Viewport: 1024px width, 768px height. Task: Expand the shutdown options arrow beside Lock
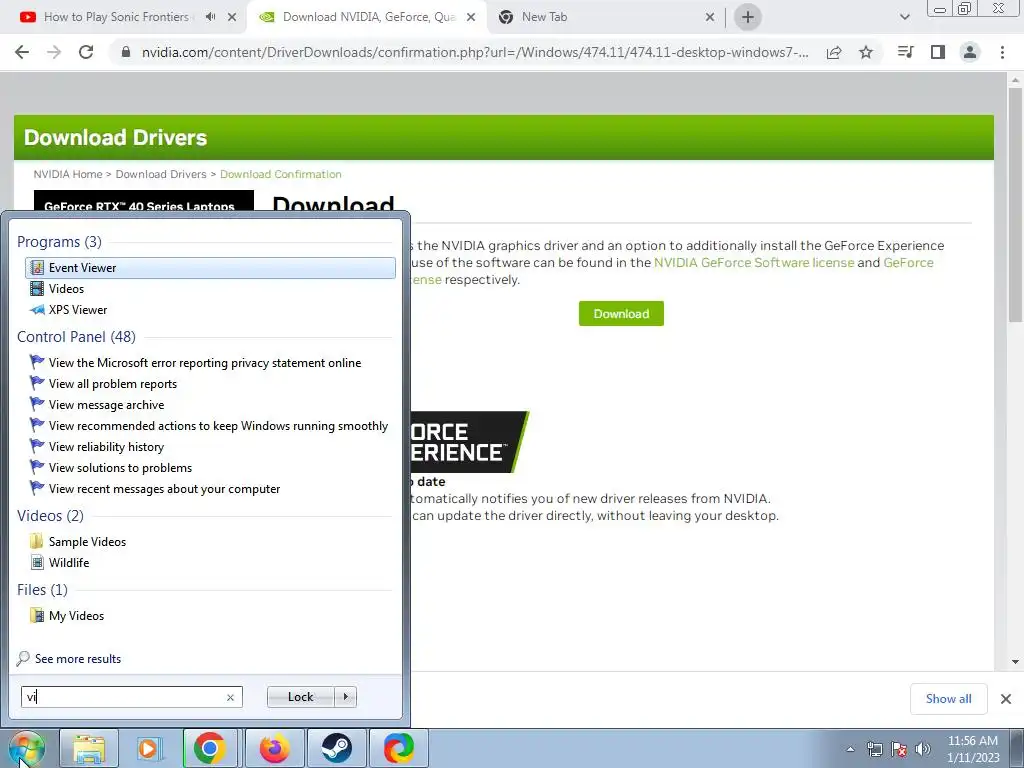click(345, 697)
